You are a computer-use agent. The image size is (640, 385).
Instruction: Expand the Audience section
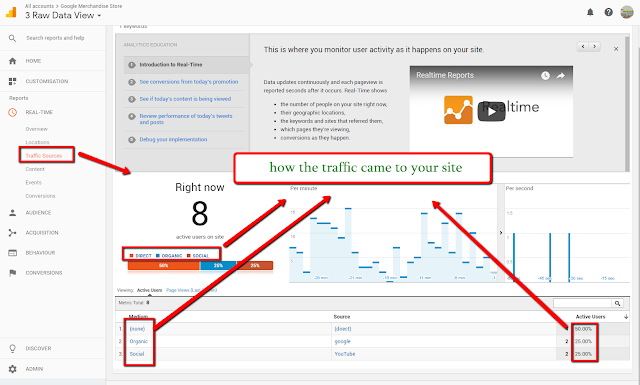point(38,213)
